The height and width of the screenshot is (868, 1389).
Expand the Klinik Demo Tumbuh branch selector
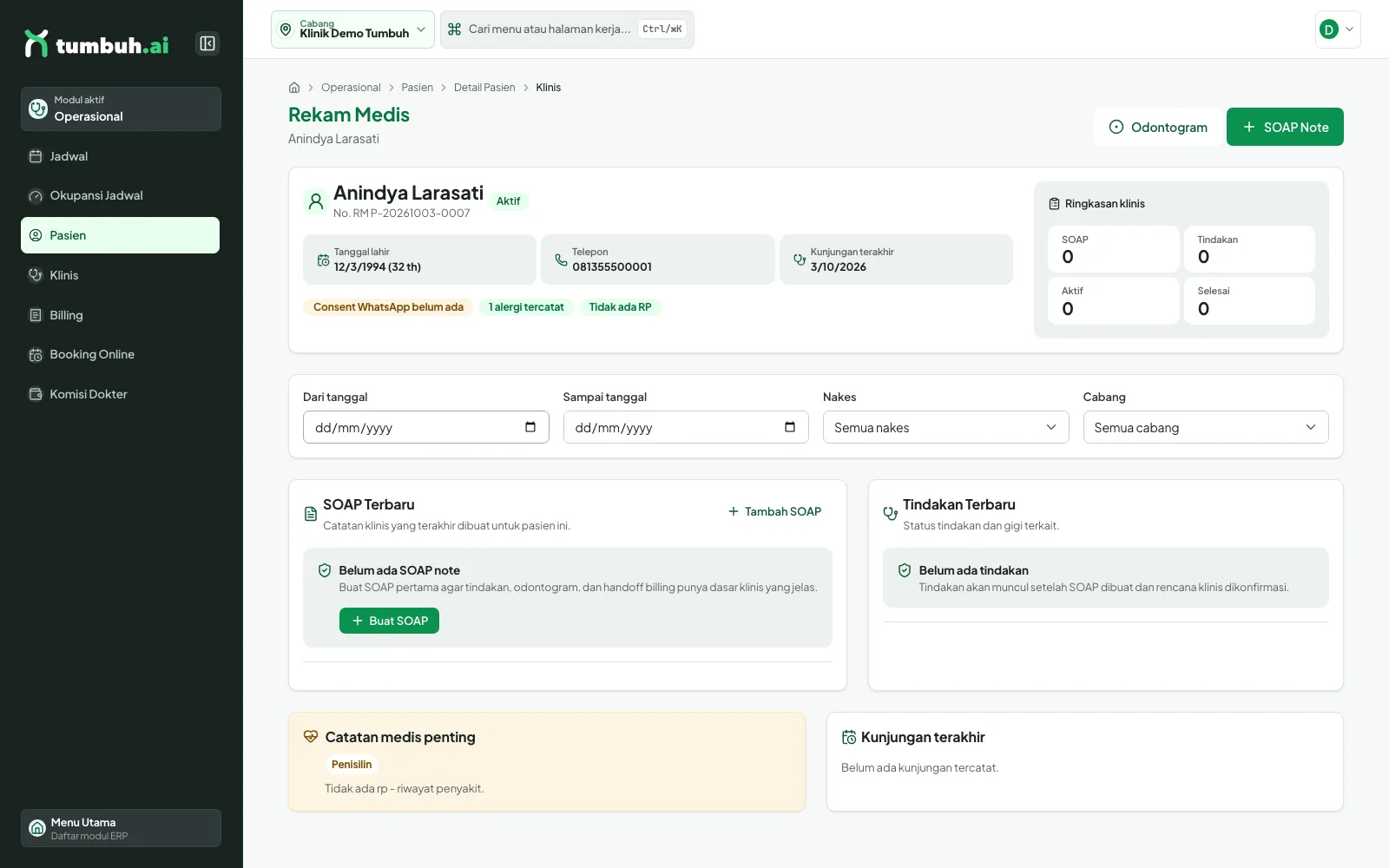(x=352, y=30)
